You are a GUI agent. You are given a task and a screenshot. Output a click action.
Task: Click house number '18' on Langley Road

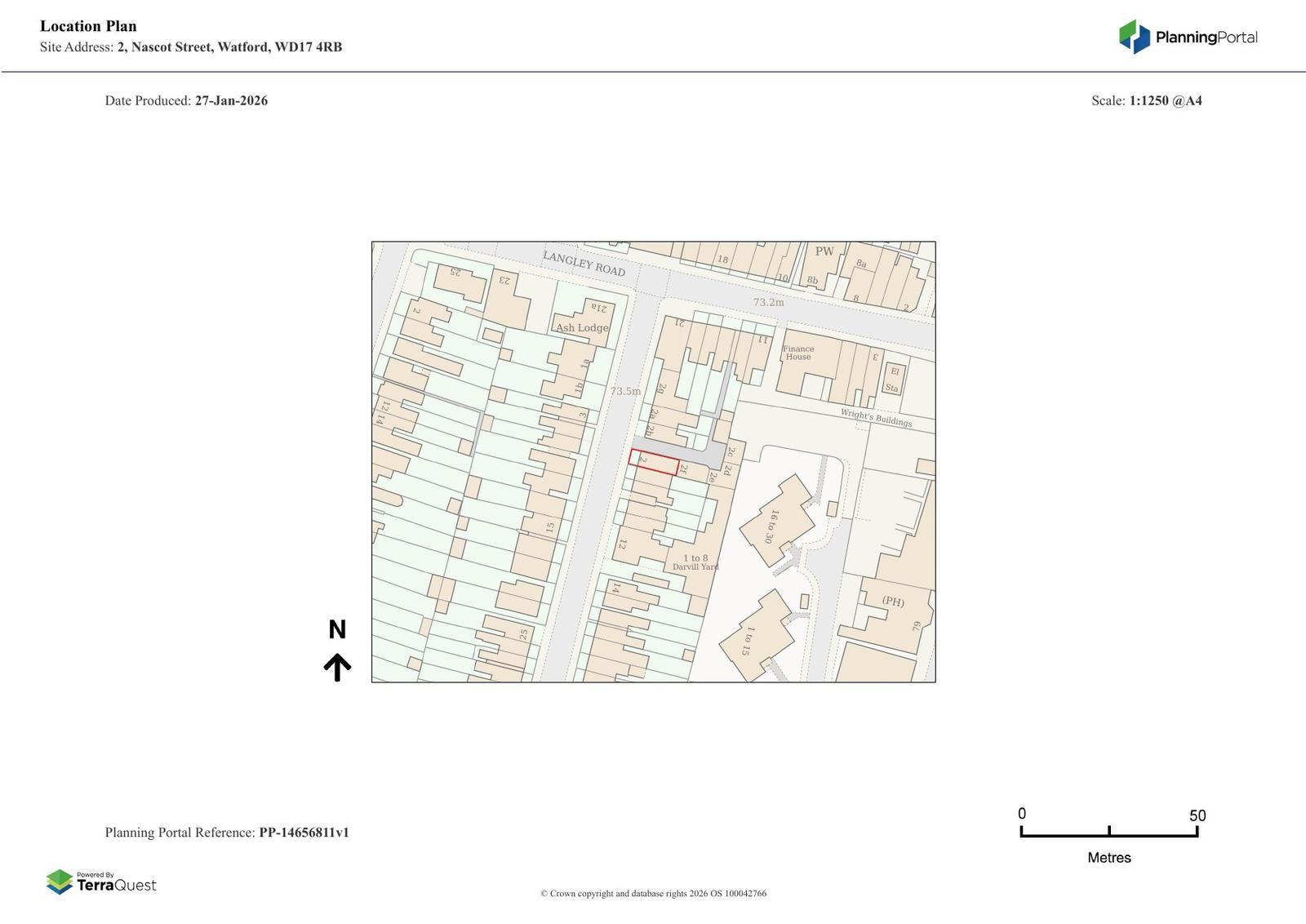pos(722,260)
